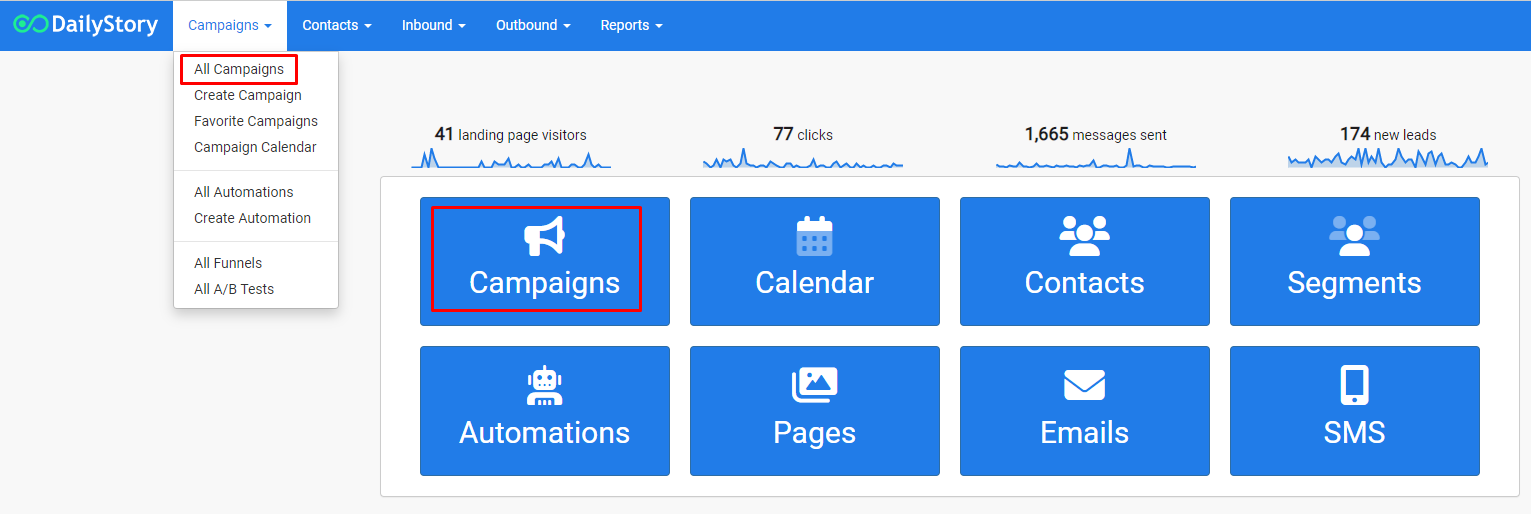Click the images icon on Pages tile
This screenshot has width=1531, height=514.
(814, 385)
